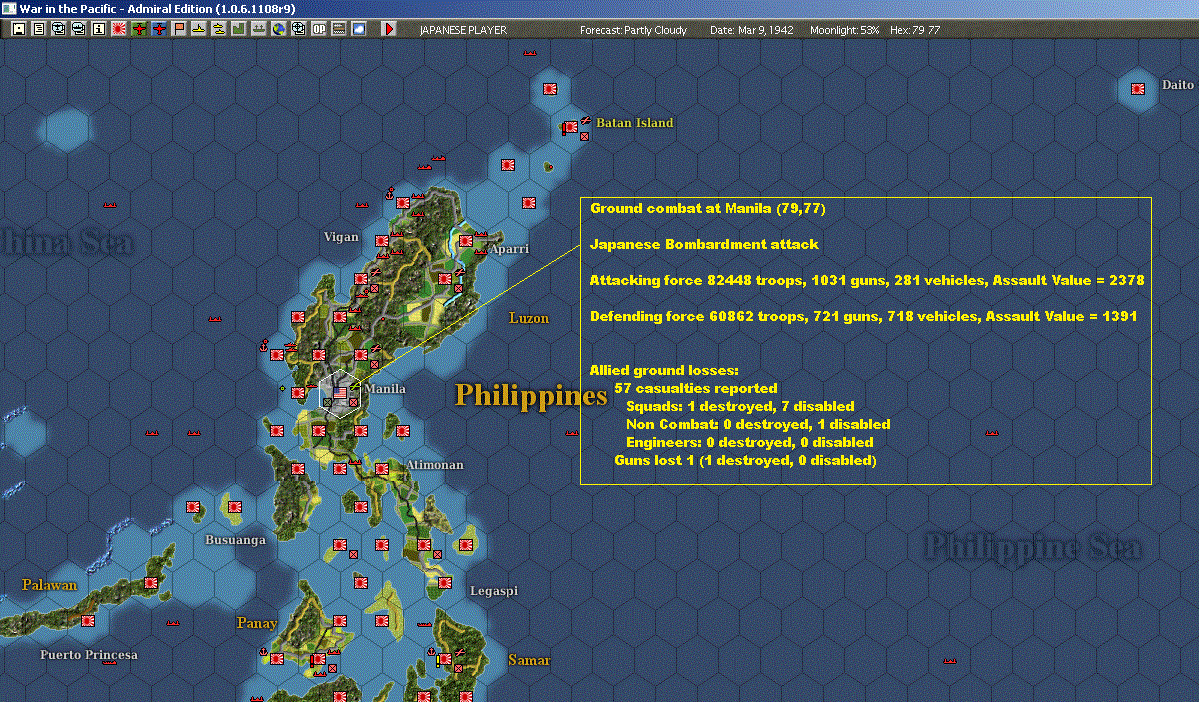The height and width of the screenshot is (702, 1199).
Task: Click the 'Attacking force 82448 troops' line
Action: tap(866, 281)
